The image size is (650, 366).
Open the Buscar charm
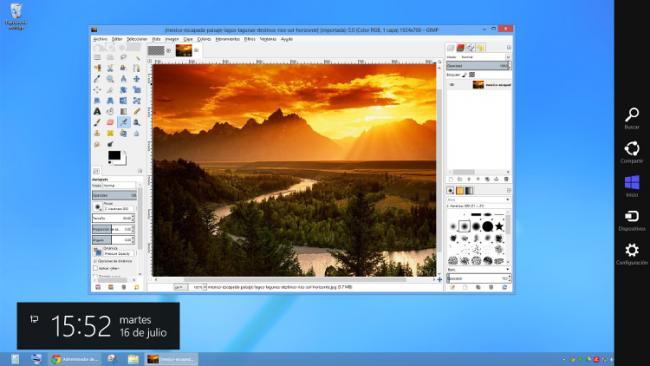point(632,119)
